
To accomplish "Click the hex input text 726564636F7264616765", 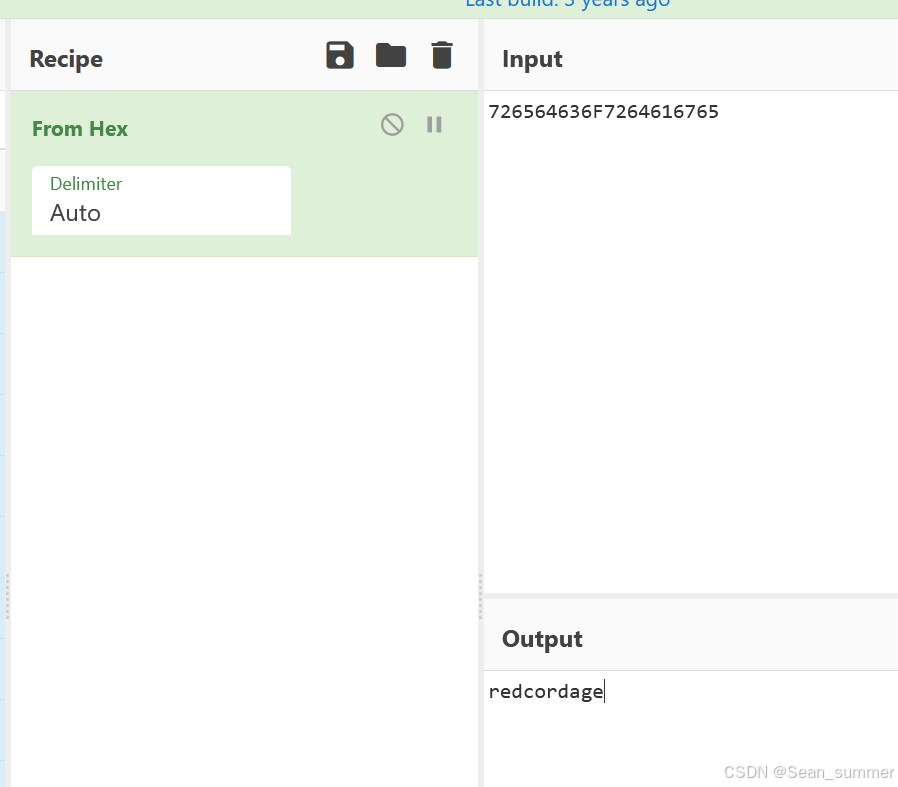I will [603, 112].
